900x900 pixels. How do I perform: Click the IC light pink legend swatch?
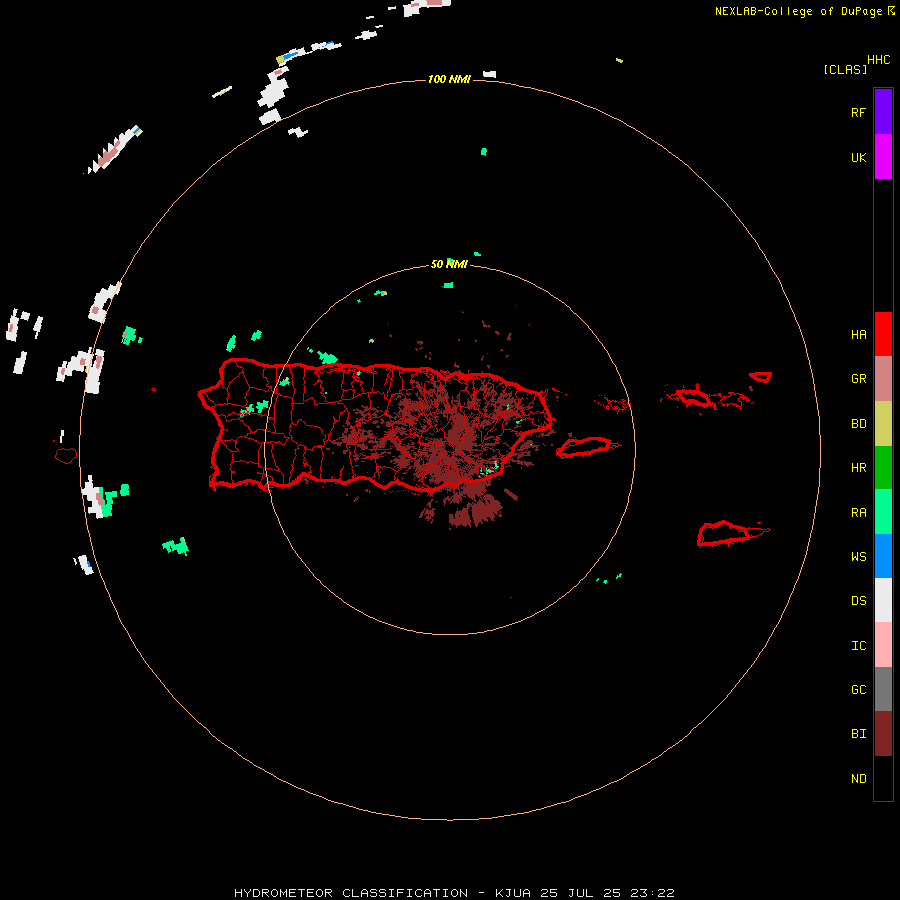883,645
